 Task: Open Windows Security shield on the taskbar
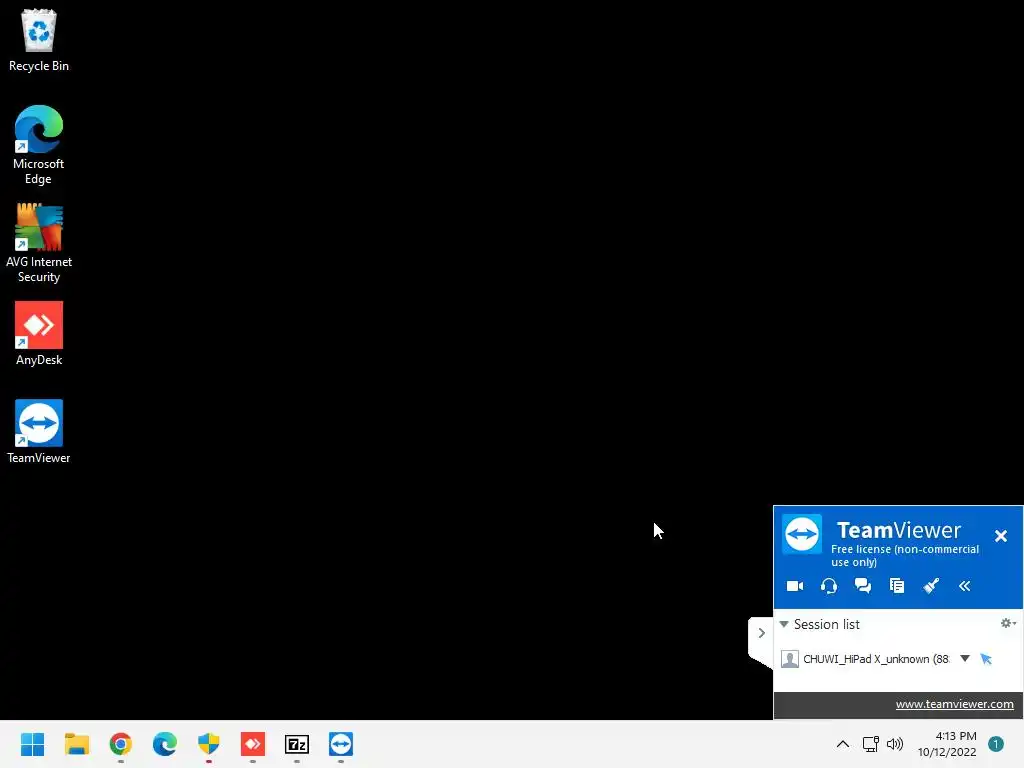[209, 744]
